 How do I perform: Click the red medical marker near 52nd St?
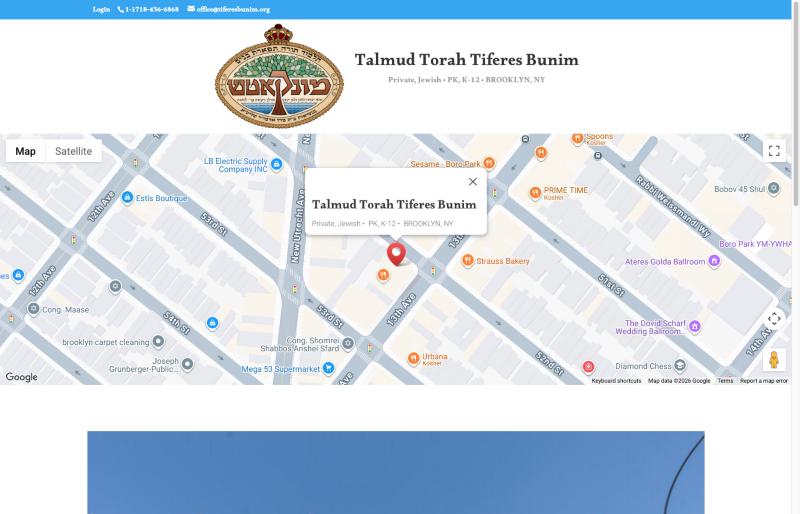click(588, 367)
